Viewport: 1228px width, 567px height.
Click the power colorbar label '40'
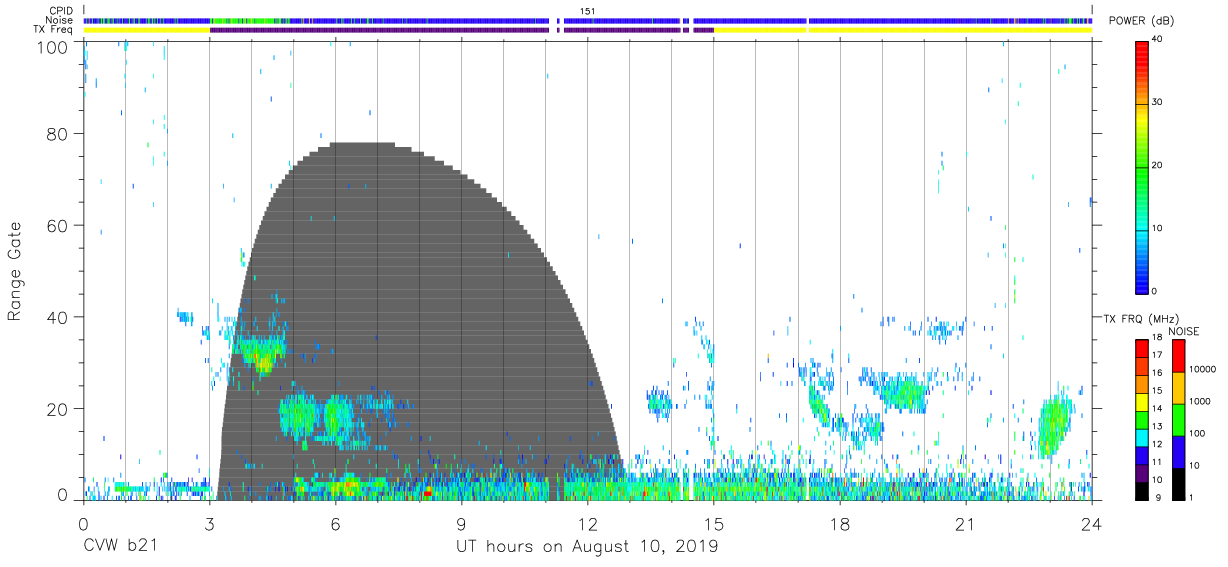pyautogui.click(x=1157, y=39)
